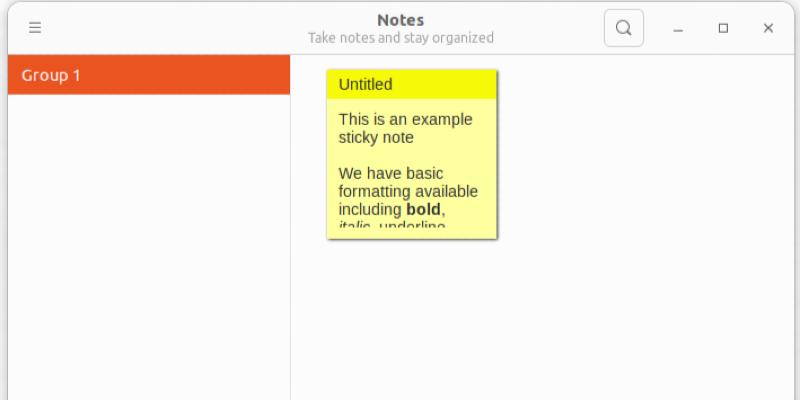Click the partially visible "italic" word
This screenshot has height=400, width=800.
[354, 225]
